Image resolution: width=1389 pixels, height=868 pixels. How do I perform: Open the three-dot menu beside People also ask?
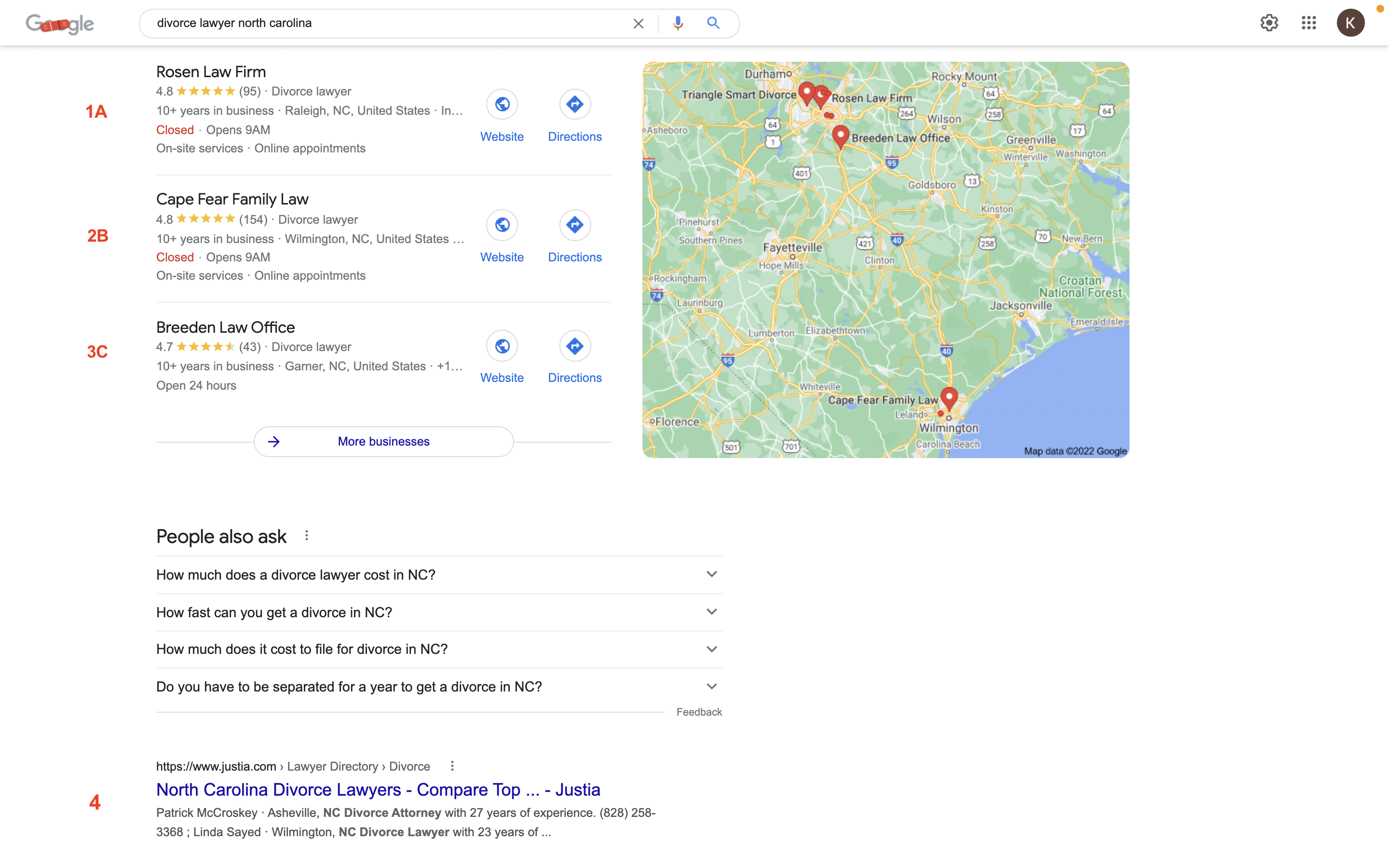click(x=307, y=536)
